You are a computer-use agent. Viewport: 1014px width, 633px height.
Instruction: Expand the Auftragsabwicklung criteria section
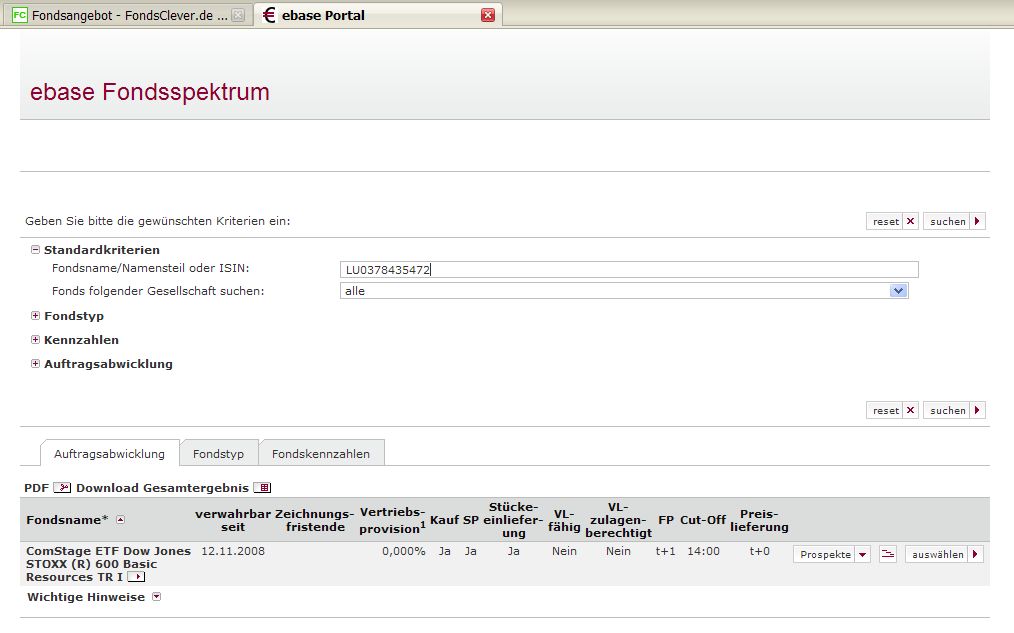(x=36, y=363)
